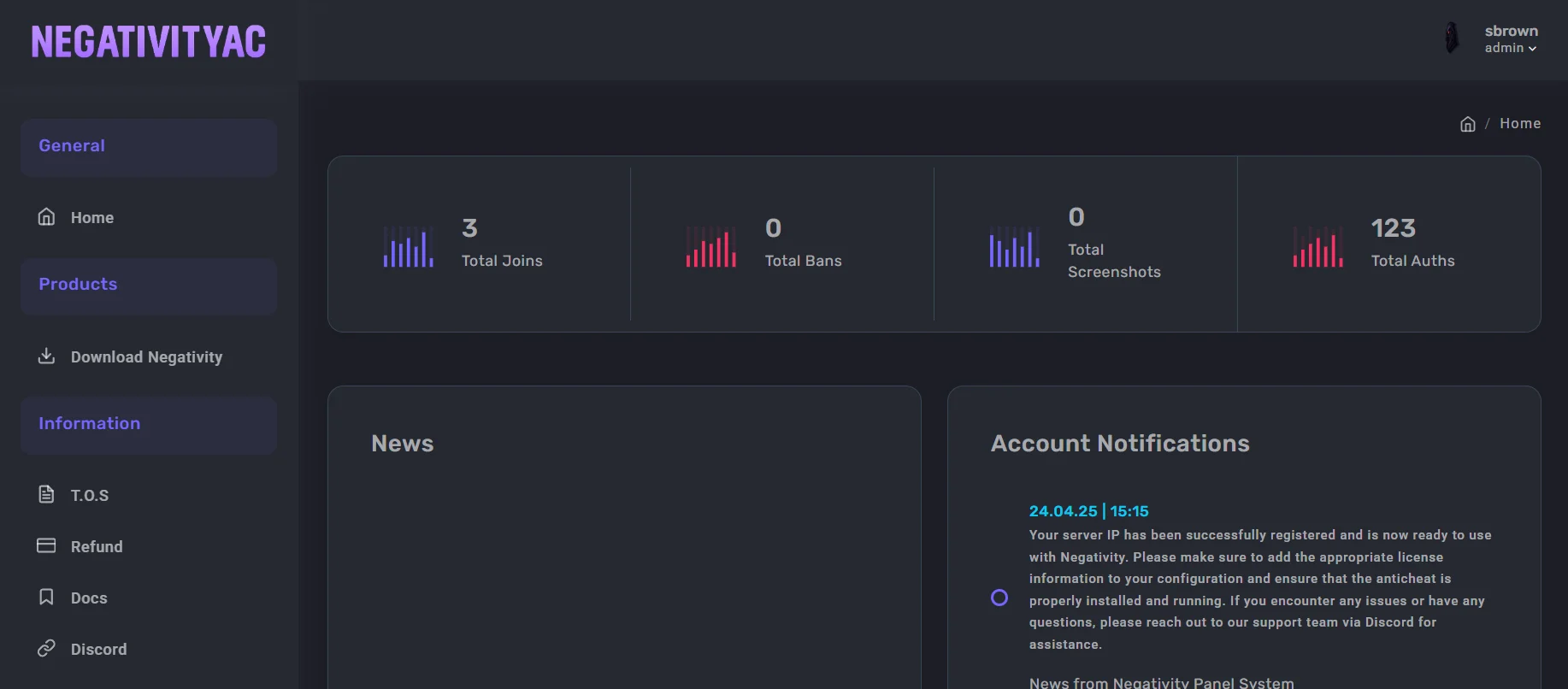This screenshot has width=1568, height=689.
Task: Open the Docs link
Action: [89, 598]
